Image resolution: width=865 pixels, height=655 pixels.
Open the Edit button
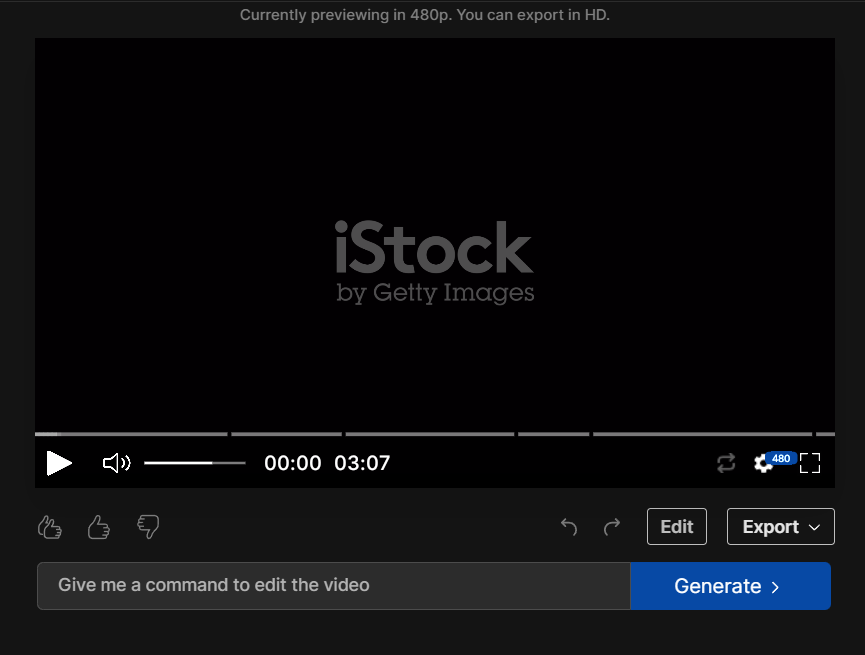pos(677,526)
